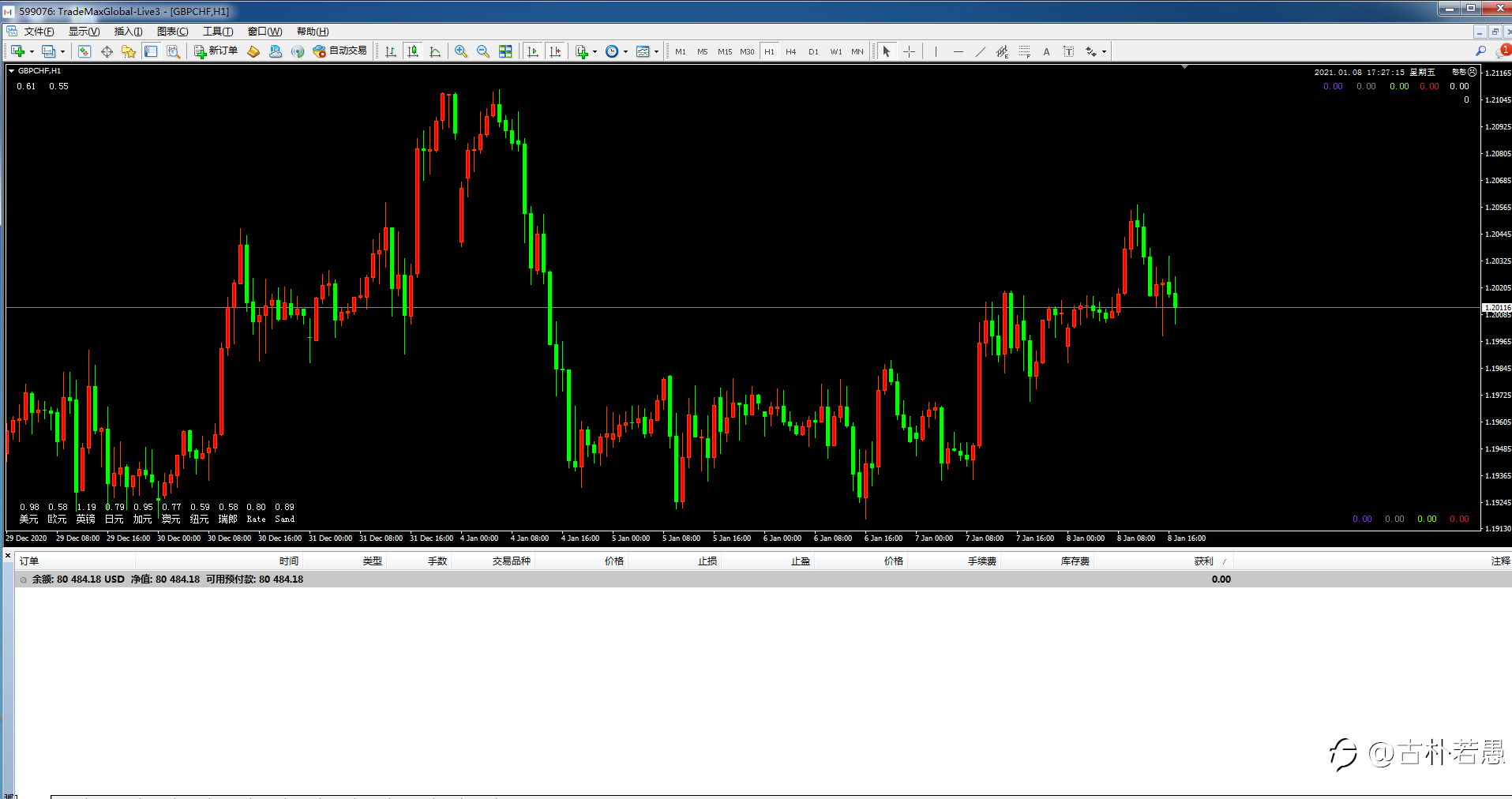Switch chart to candlestick style
This screenshot has height=799, width=1512.
tap(413, 51)
